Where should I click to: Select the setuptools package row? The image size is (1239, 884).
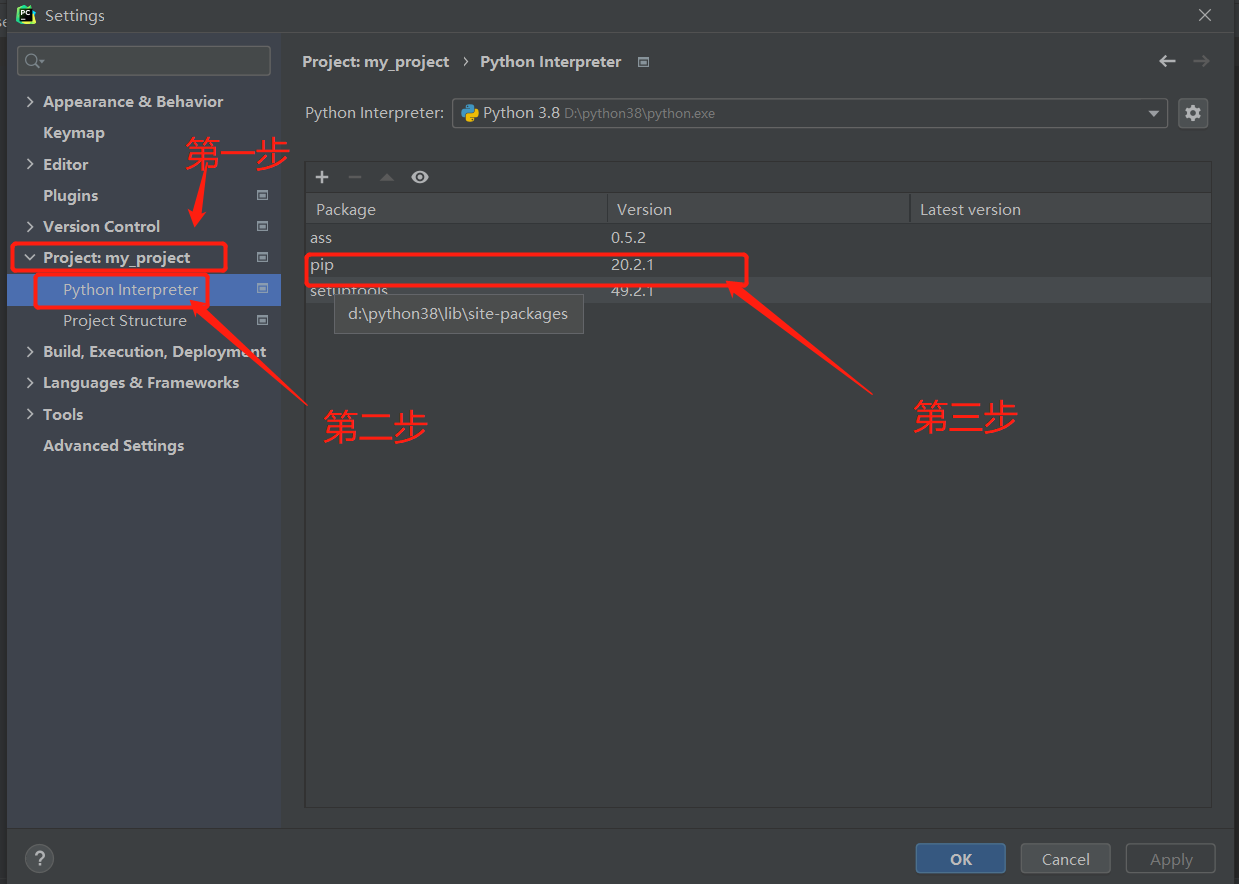pyautogui.click(x=758, y=290)
